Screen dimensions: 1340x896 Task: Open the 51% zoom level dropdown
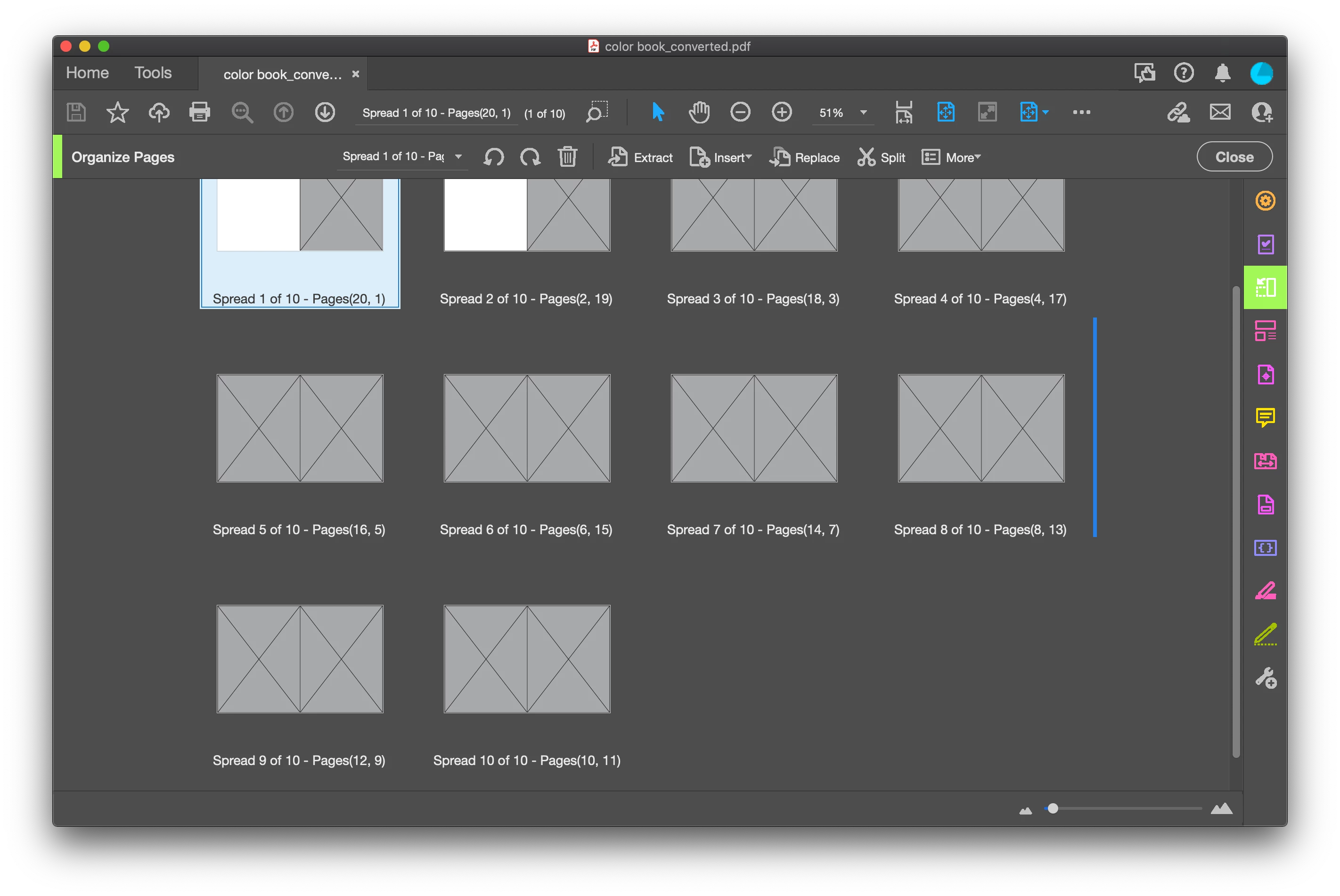[x=863, y=113]
